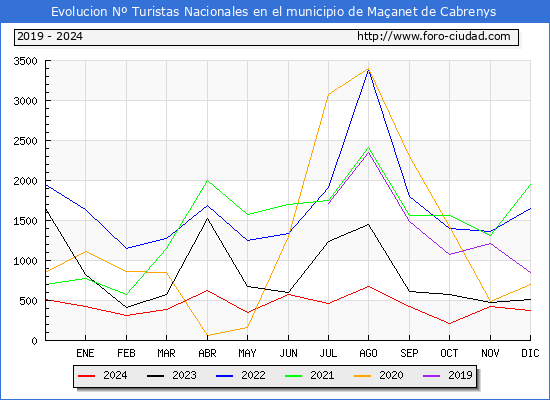Viewport: 550px width, 400px height.
Task: Click the SEP month axis label
Action: (409, 353)
